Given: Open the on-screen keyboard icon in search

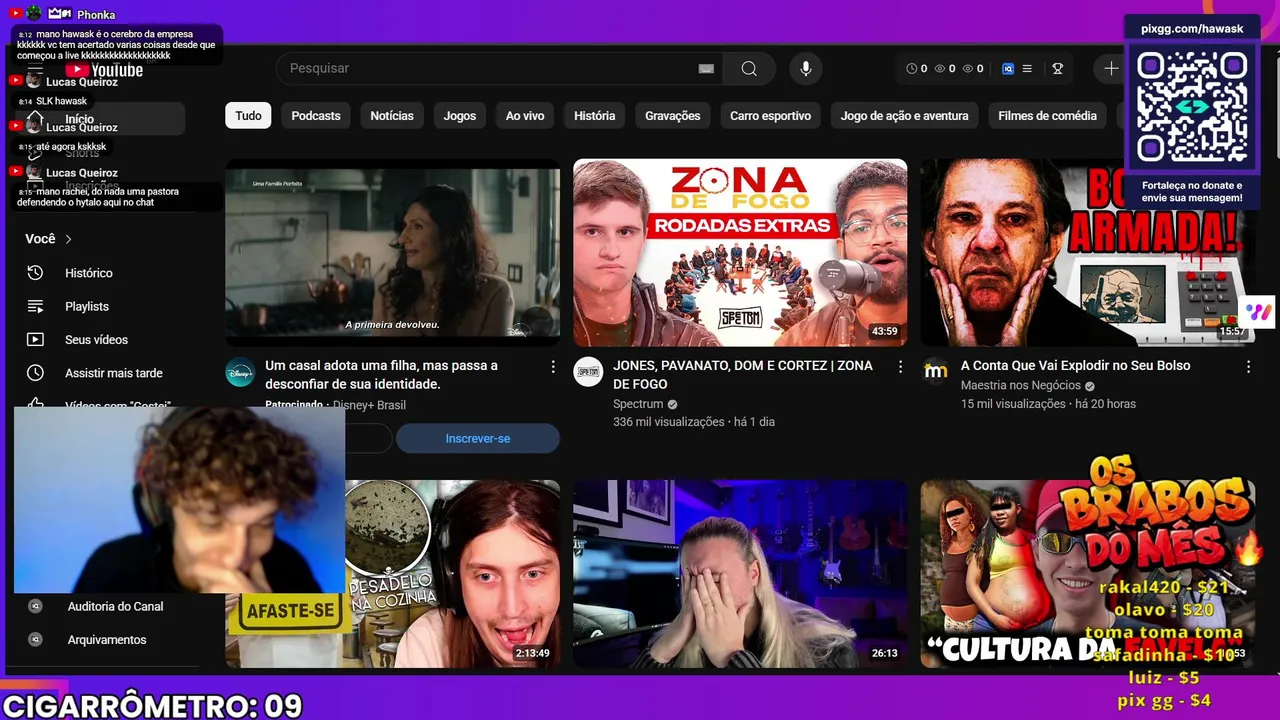Looking at the screenshot, I should (x=706, y=68).
